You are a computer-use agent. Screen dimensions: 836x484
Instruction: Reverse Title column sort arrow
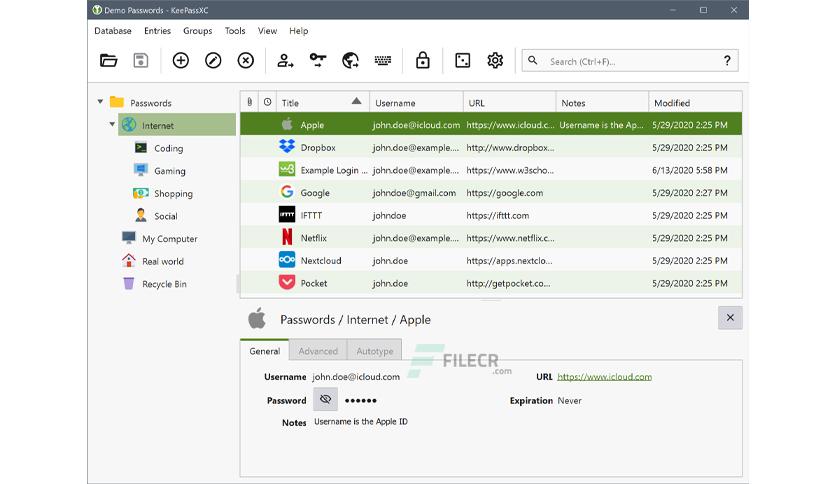356,101
